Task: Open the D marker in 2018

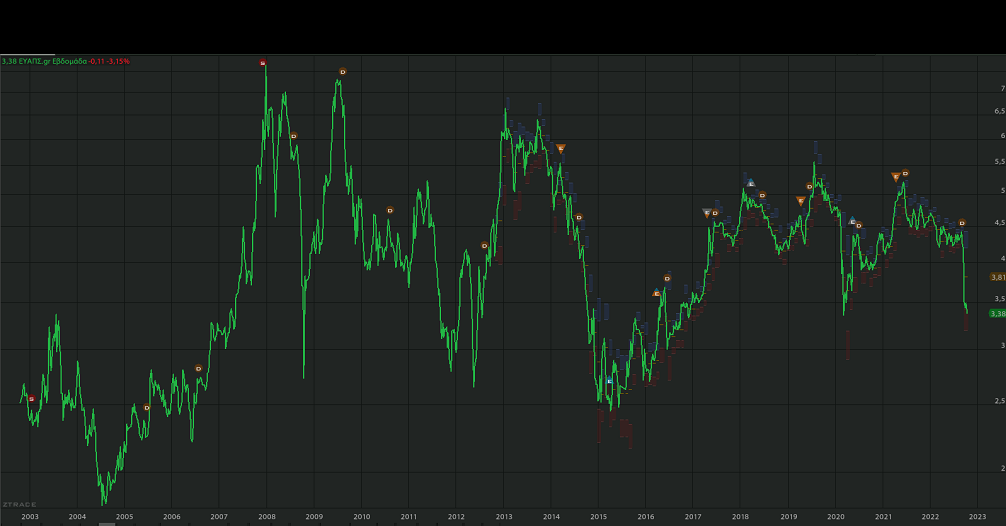Action: [762, 195]
